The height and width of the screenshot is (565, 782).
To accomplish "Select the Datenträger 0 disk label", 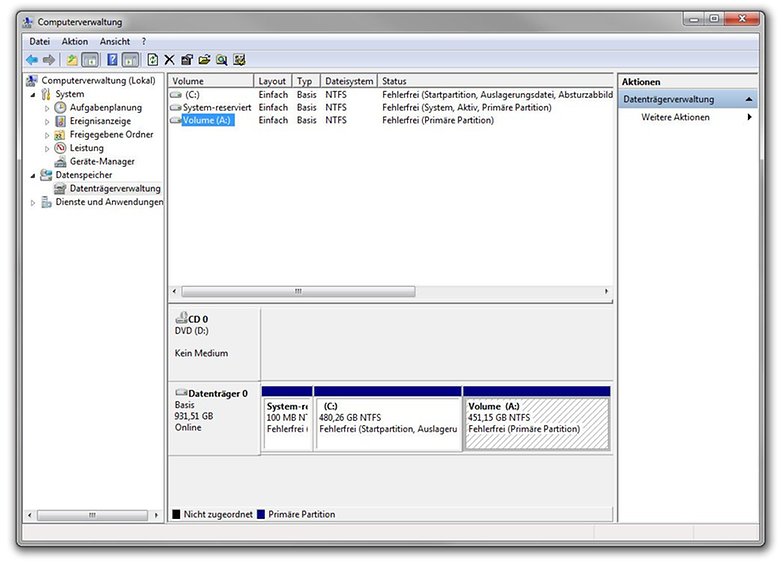I will 214,419.
